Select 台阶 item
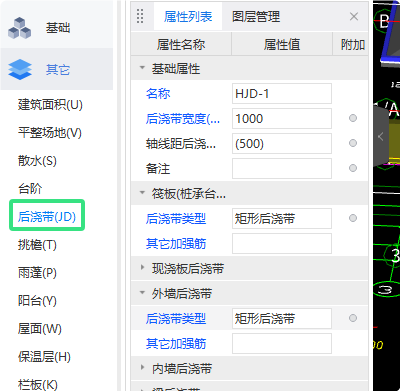The height and width of the screenshot is (391, 400). (30, 189)
